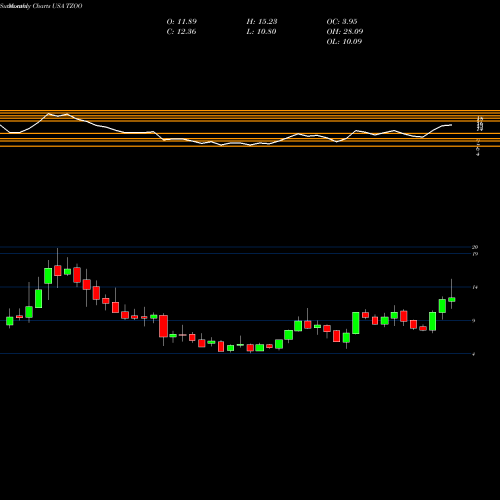500x500 pixels.
Task: Select the high value 'H: 15.23'
Action: pyautogui.click(x=262, y=22)
